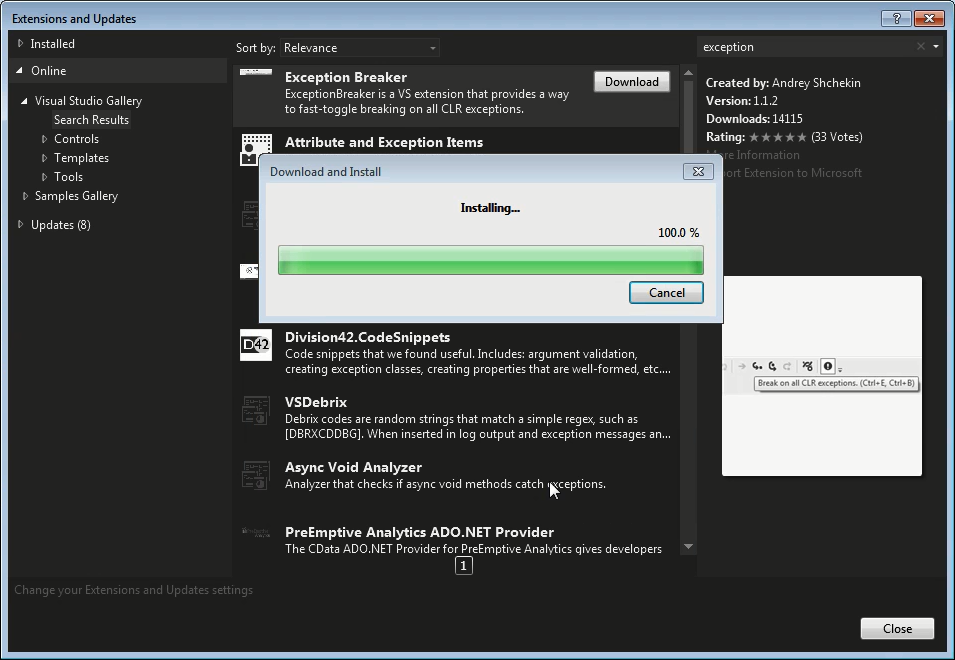Screen dimensions: 955x660
Task: Select the Async Void Analyzer result
Action: tap(353, 468)
